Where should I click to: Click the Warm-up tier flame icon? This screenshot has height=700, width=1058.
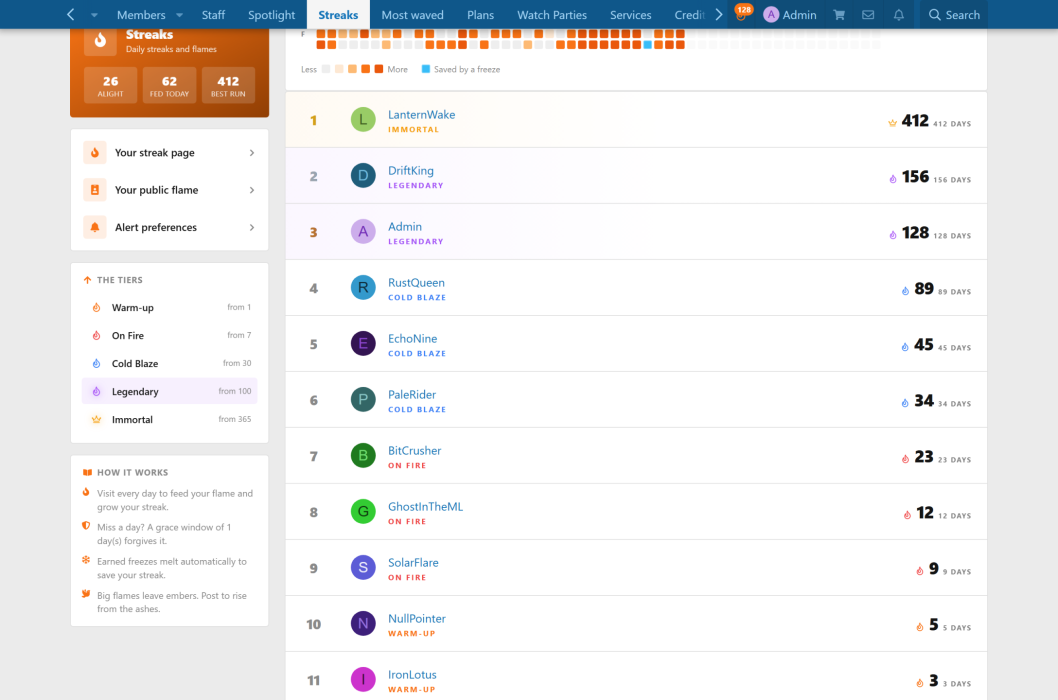96,307
